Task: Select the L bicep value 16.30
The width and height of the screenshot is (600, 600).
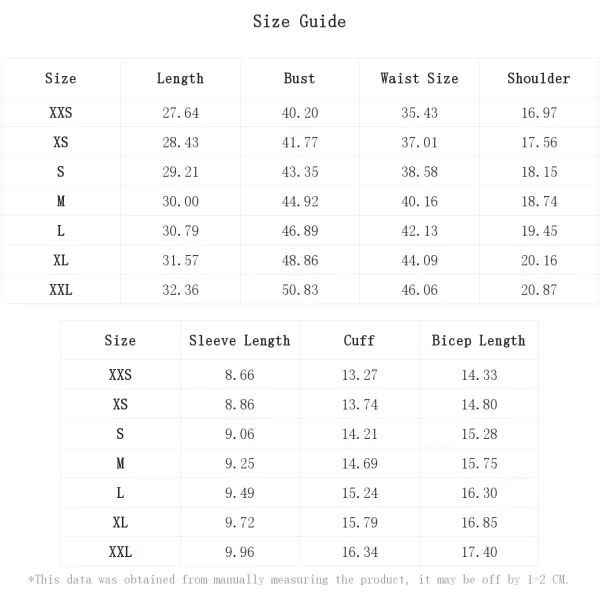Action: pos(479,493)
